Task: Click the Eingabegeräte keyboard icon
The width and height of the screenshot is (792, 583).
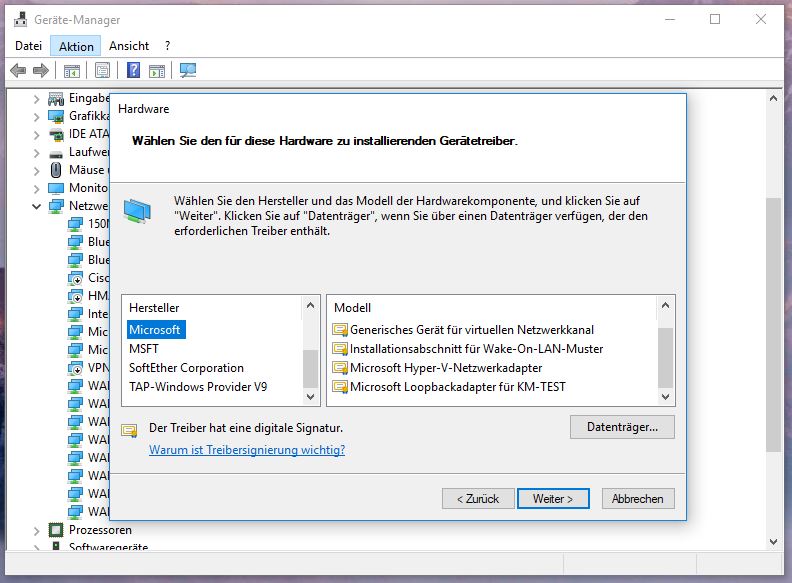Action: point(56,99)
